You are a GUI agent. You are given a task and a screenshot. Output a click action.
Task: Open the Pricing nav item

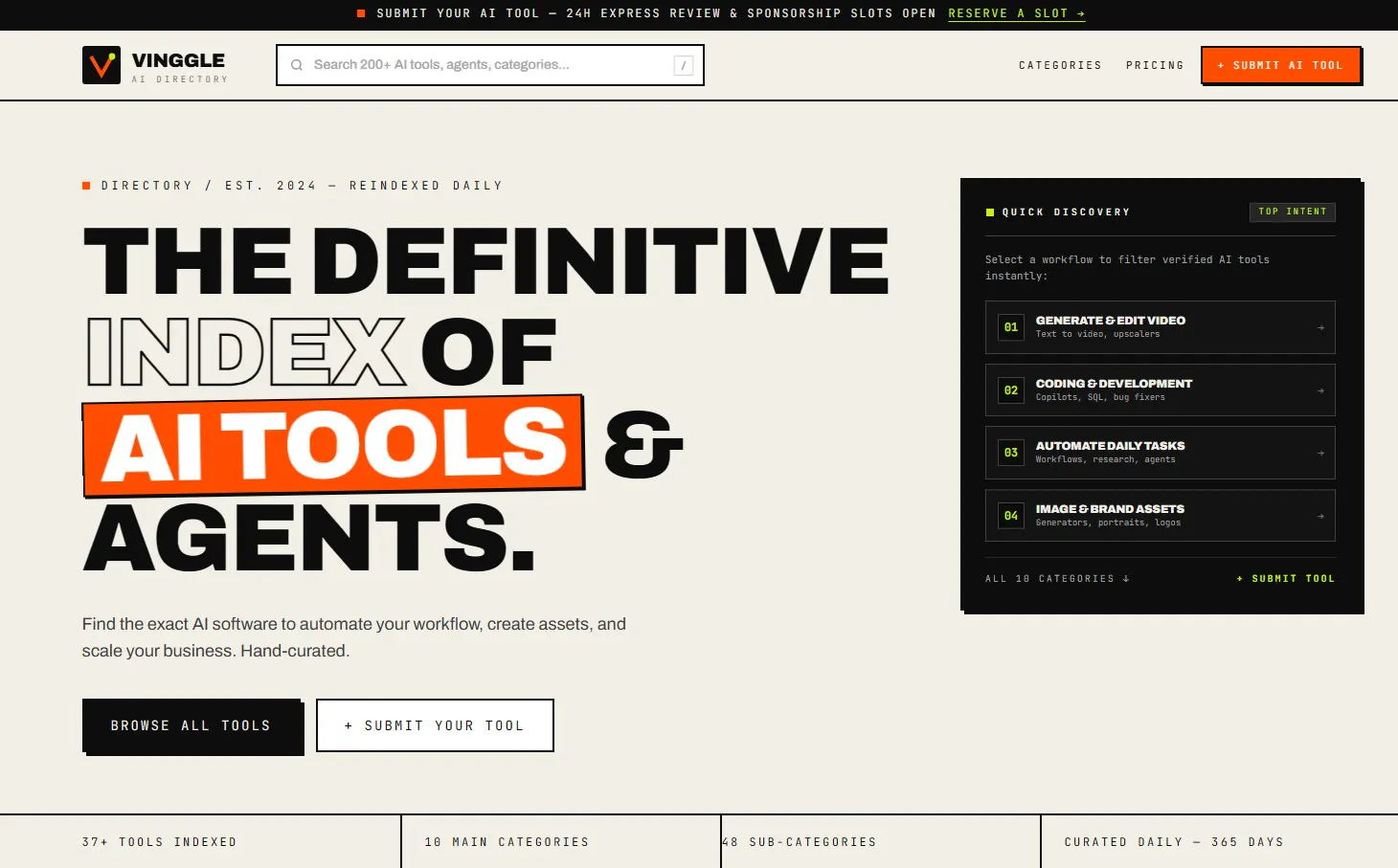(1155, 65)
